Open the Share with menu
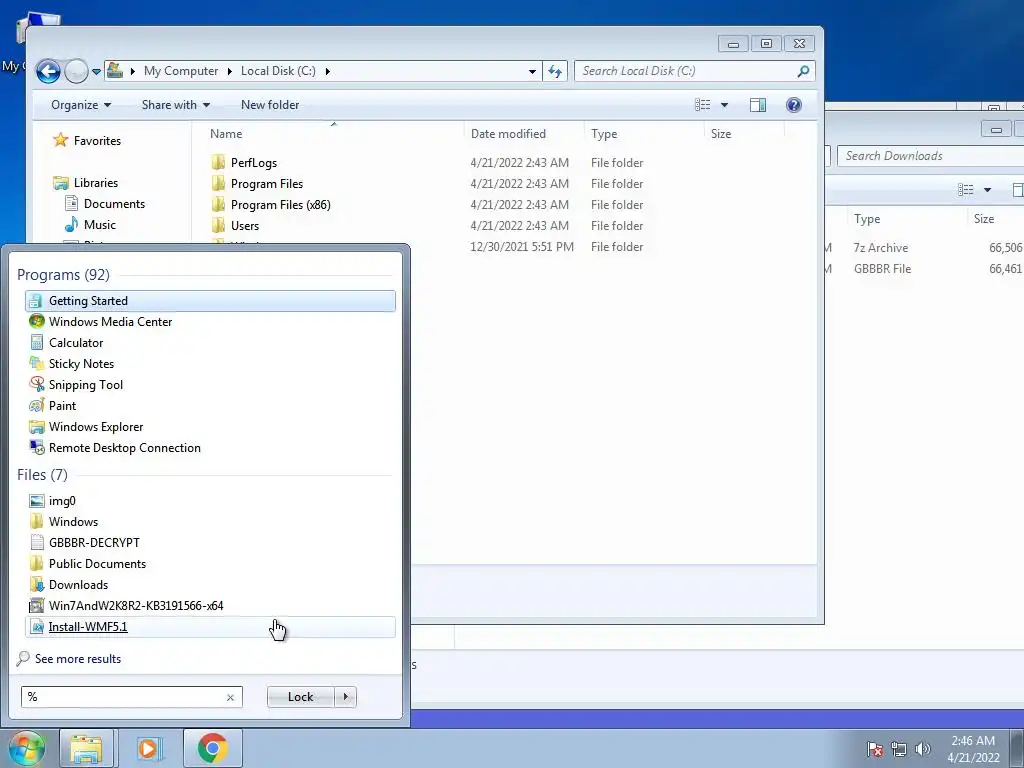 (x=176, y=104)
